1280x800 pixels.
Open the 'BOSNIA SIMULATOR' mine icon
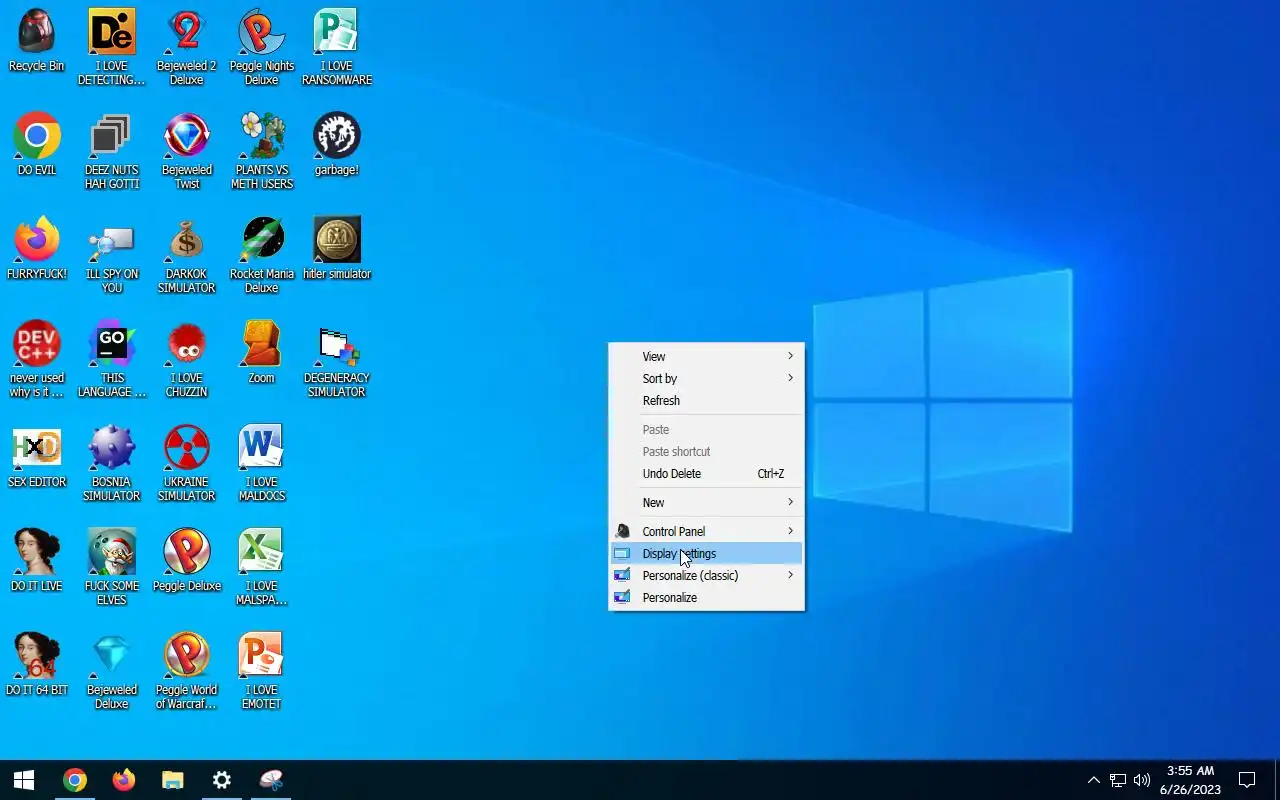click(112, 463)
